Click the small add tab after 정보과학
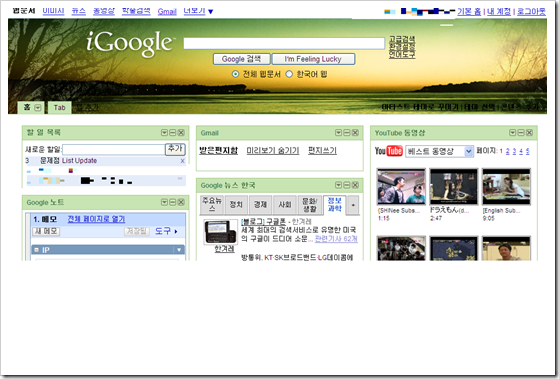 click(x=353, y=205)
